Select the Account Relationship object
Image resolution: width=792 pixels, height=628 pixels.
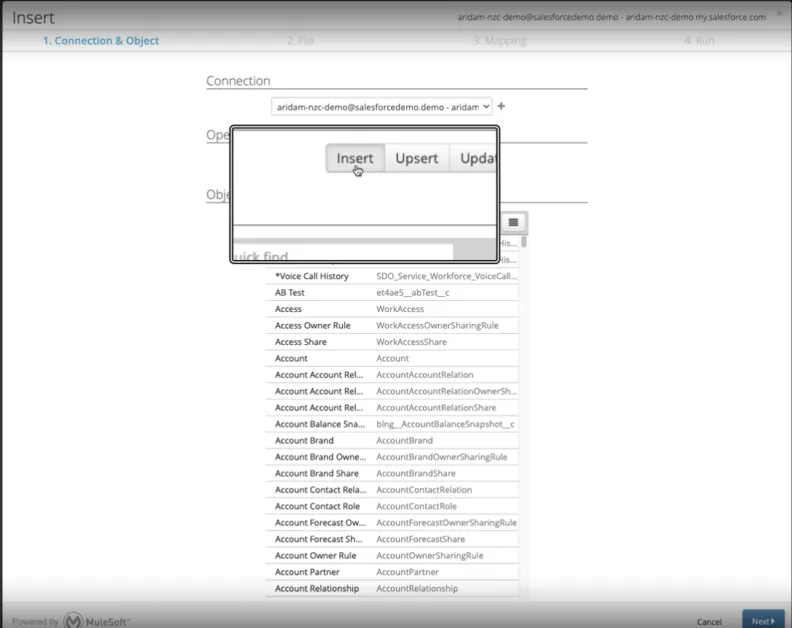click(392, 588)
